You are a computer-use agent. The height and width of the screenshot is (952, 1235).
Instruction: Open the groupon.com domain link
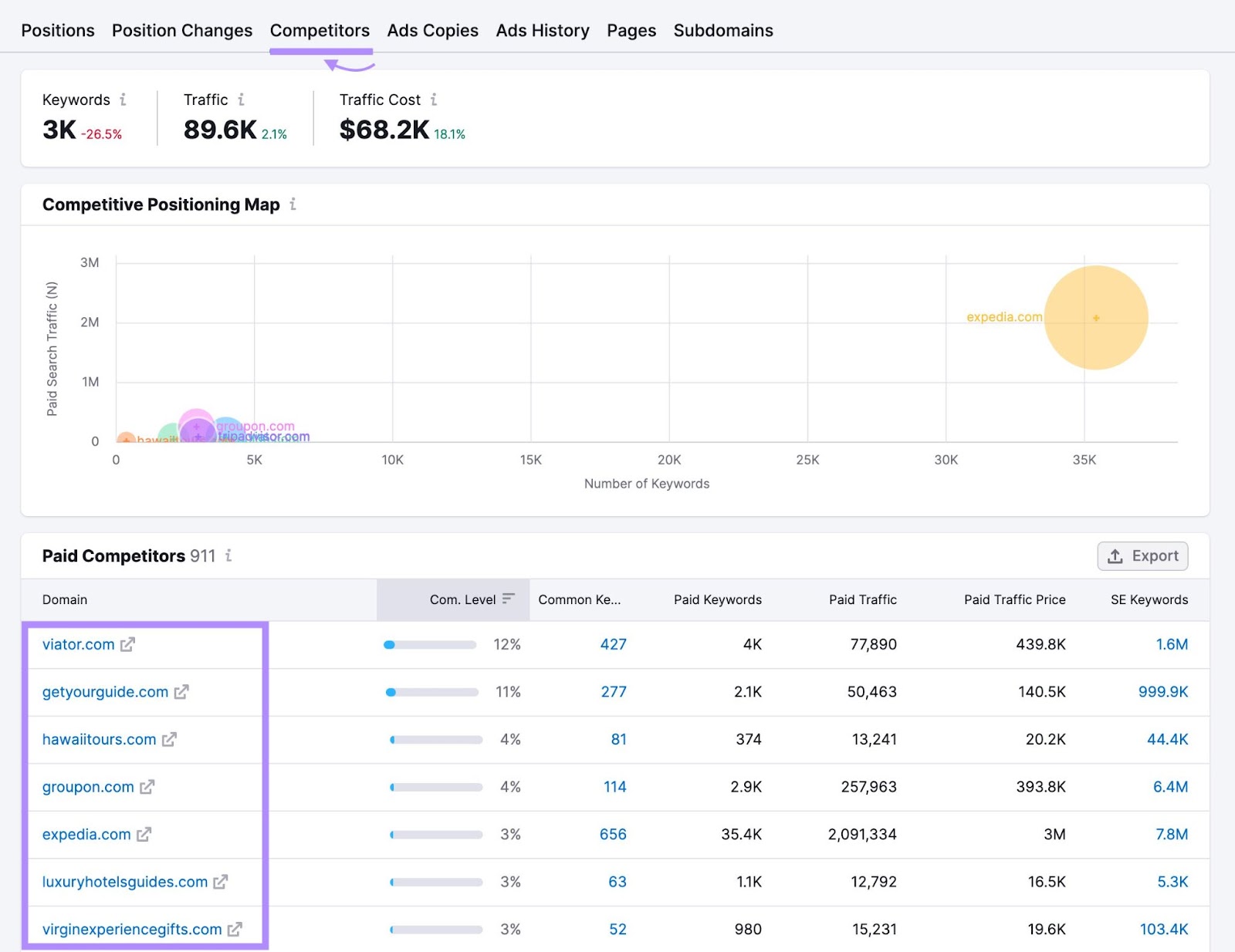pos(88,787)
